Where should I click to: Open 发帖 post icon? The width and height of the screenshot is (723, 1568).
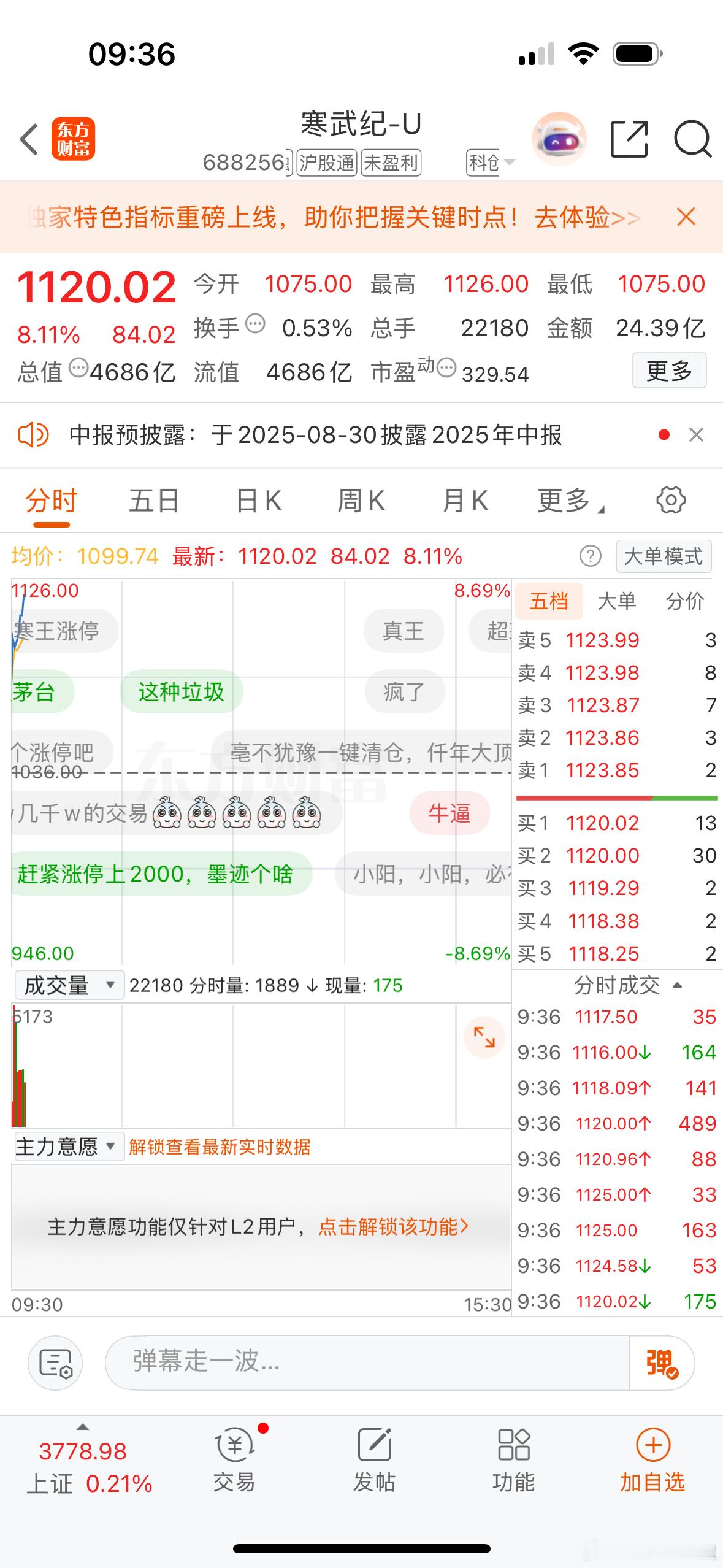(x=374, y=1459)
